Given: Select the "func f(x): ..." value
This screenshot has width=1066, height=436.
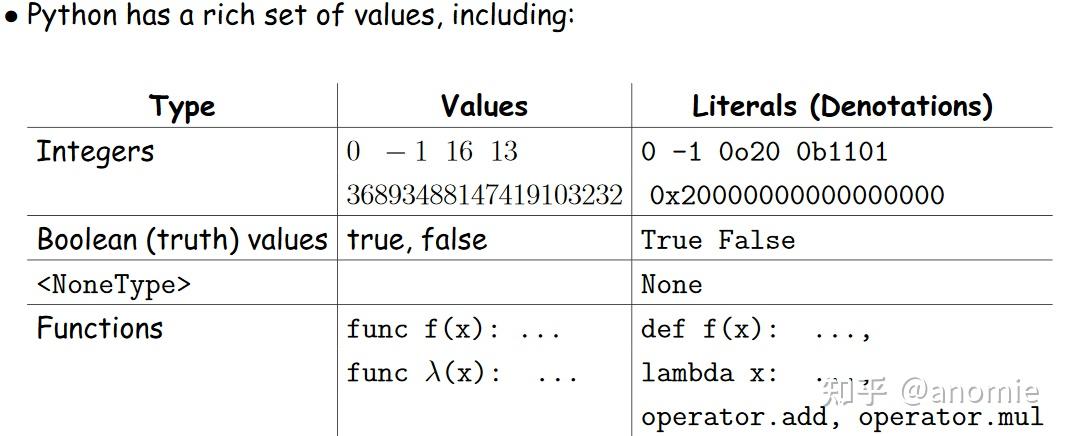Looking at the screenshot, I should [453, 329].
